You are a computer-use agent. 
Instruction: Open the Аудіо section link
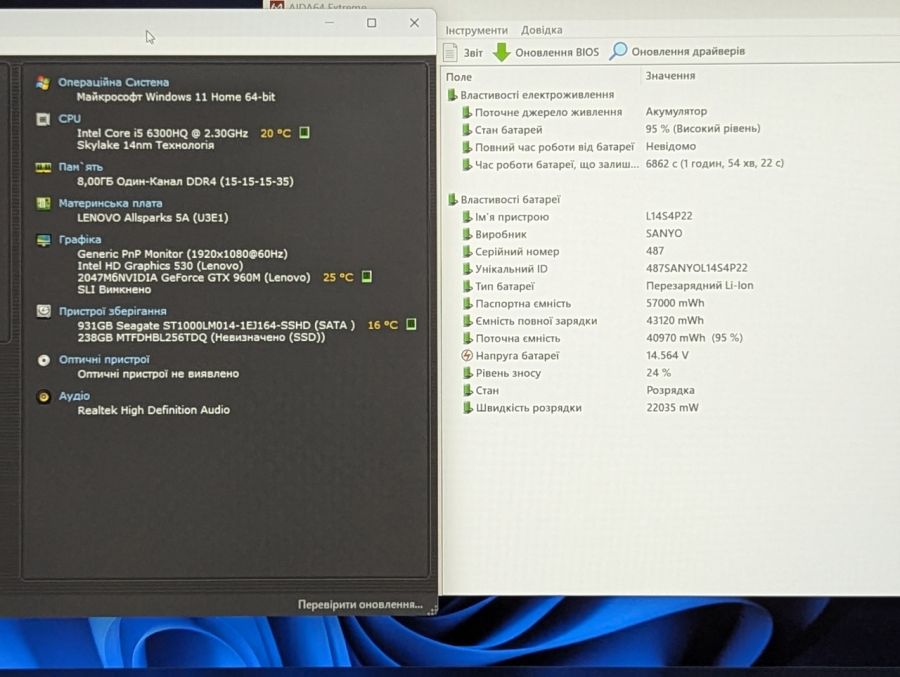[x=74, y=396]
